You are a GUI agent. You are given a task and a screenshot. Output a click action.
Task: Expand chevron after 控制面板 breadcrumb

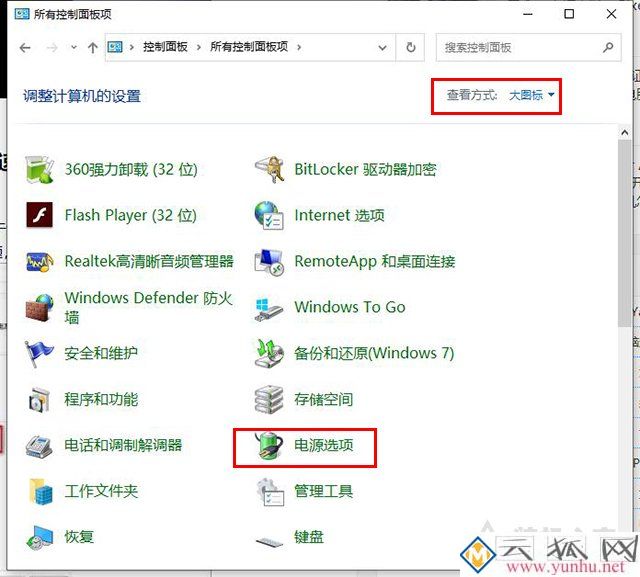click(x=199, y=47)
